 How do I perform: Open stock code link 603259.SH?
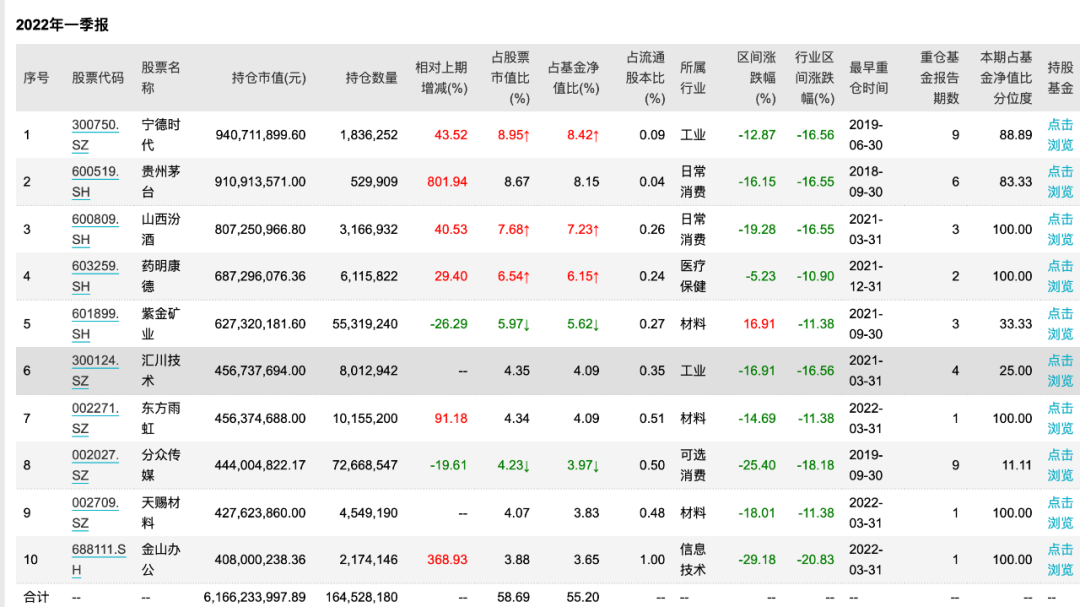(95, 276)
